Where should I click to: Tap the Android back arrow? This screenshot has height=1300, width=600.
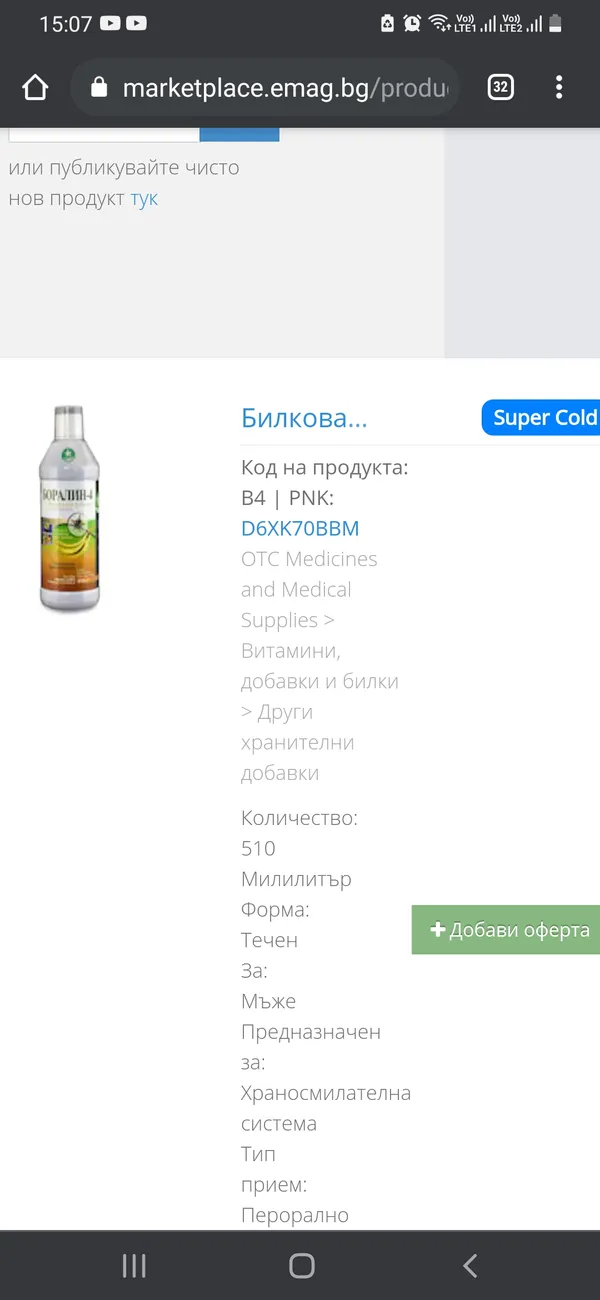470,1266
